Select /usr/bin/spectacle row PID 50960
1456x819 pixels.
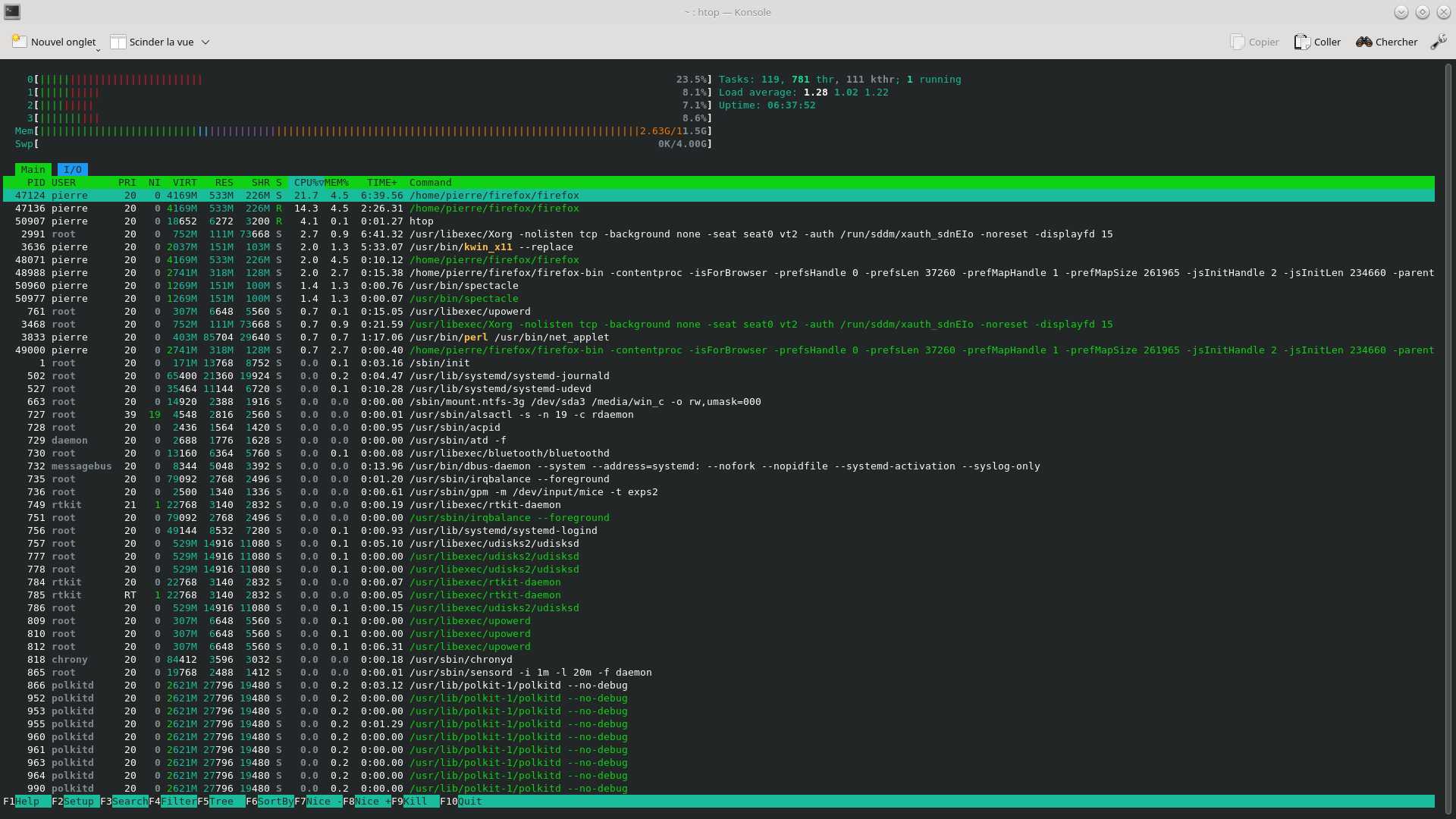tap(719, 285)
